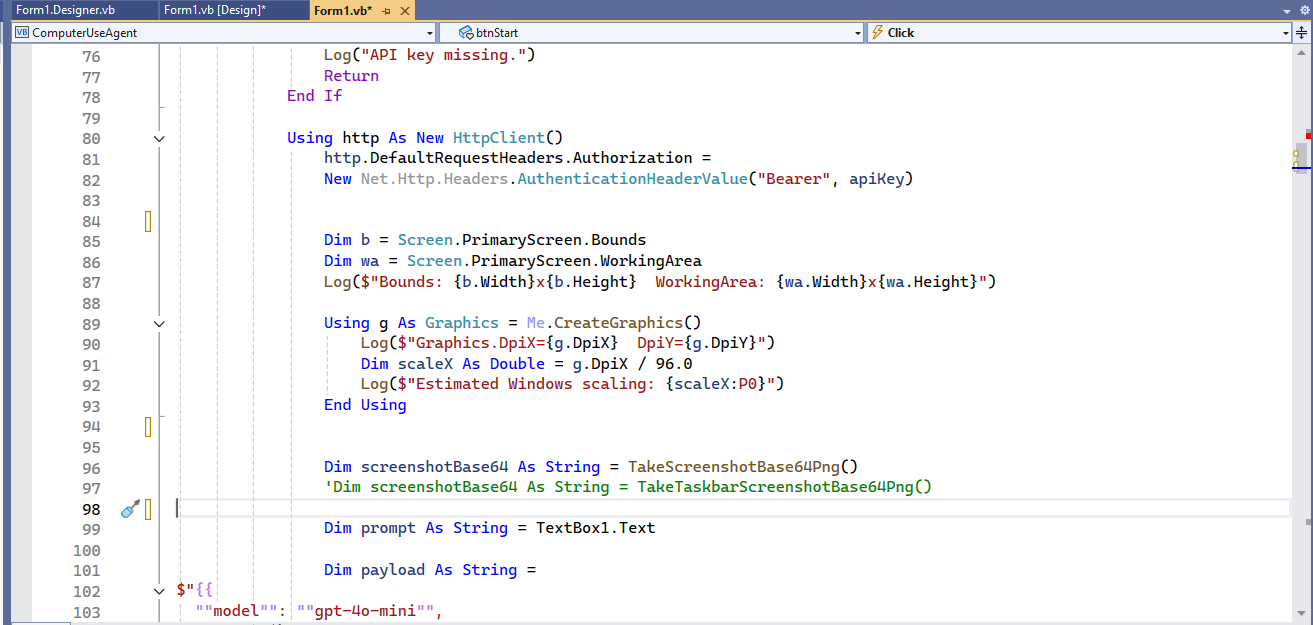Open the ComputerUseAgent project dropdown
The width and height of the screenshot is (1313, 625).
429,33
